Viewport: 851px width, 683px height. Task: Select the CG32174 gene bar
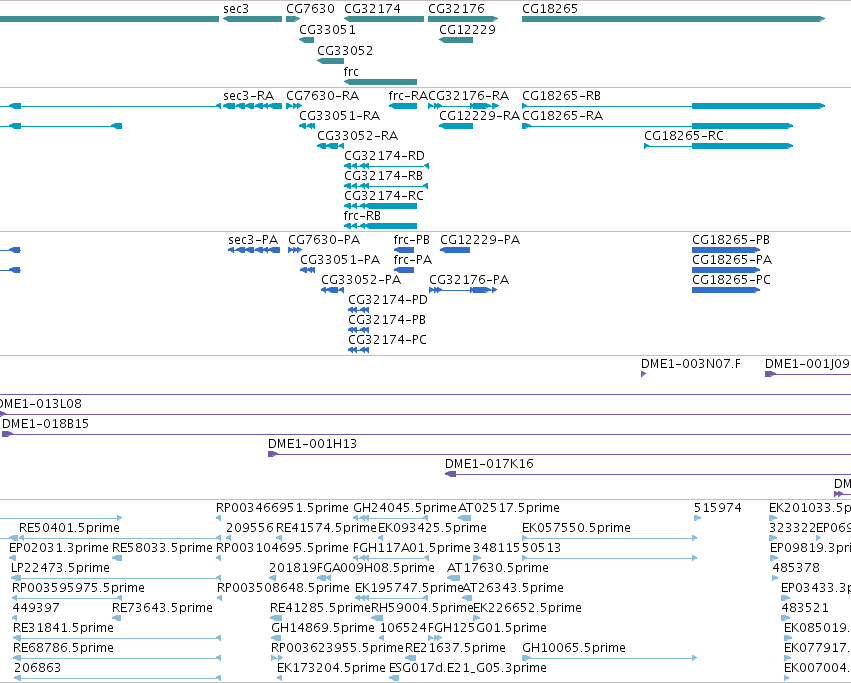384,19
